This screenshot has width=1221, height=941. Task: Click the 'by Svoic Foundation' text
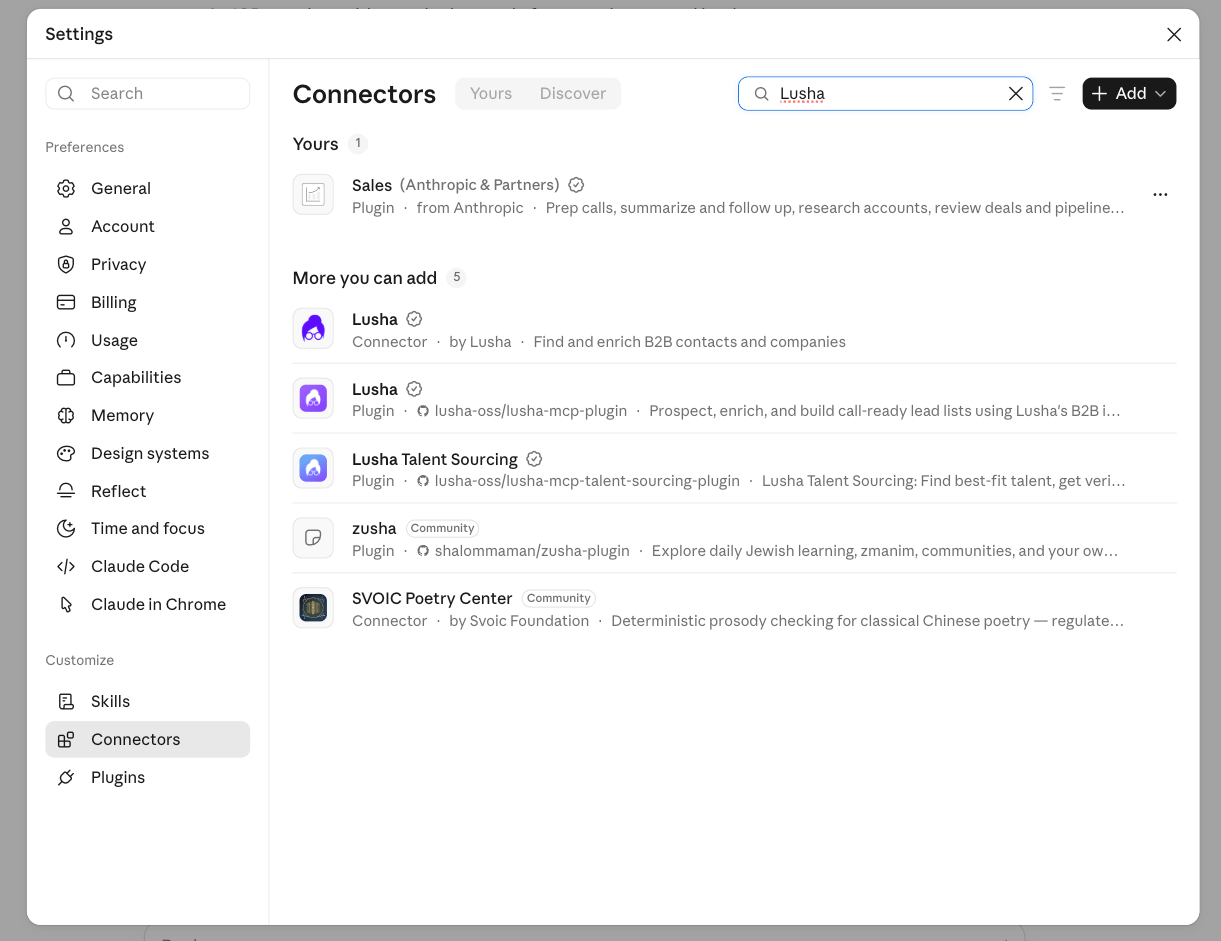519,621
